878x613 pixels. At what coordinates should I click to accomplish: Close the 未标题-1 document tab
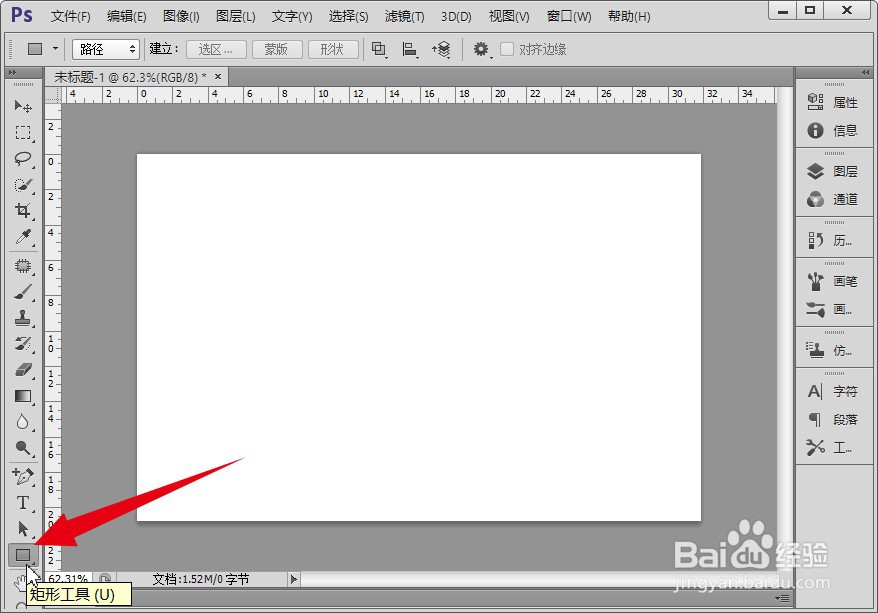pyautogui.click(x=218, y=77)
